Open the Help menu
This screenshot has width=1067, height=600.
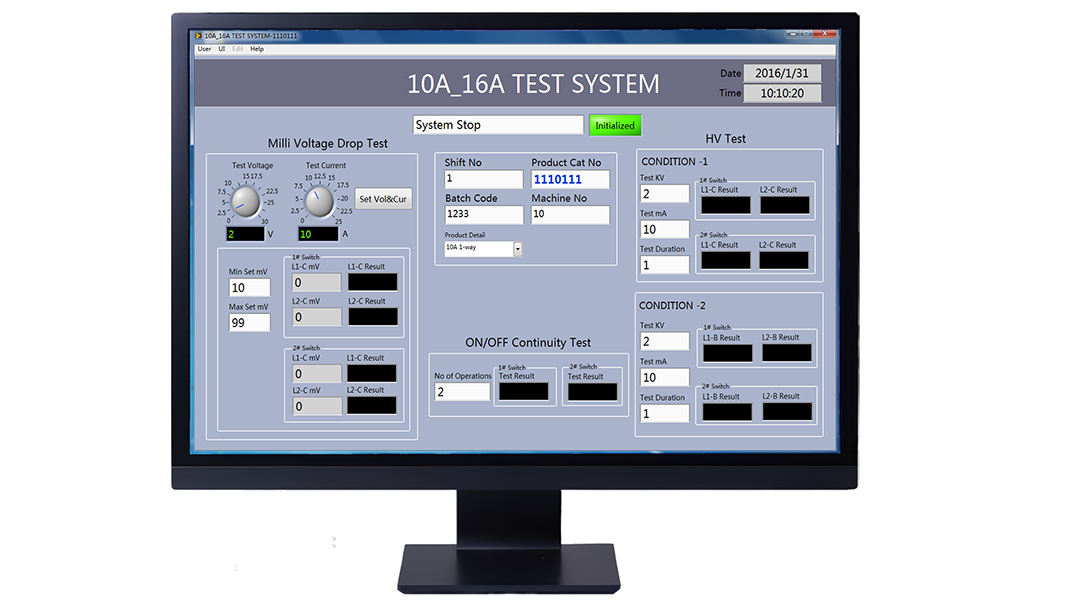(257, 49)
